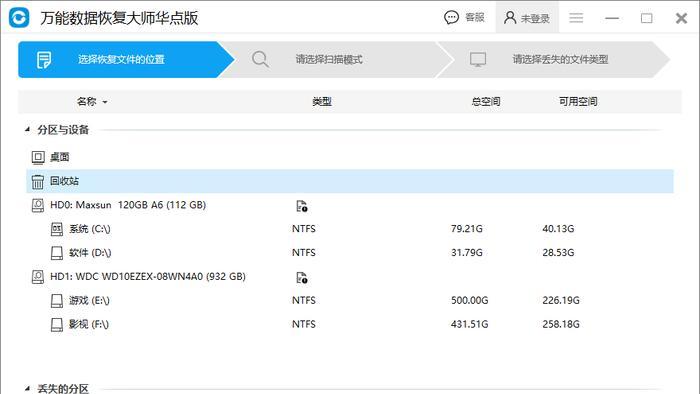Collapse the 分区与设备 section
700x394 pixels.
28,129
